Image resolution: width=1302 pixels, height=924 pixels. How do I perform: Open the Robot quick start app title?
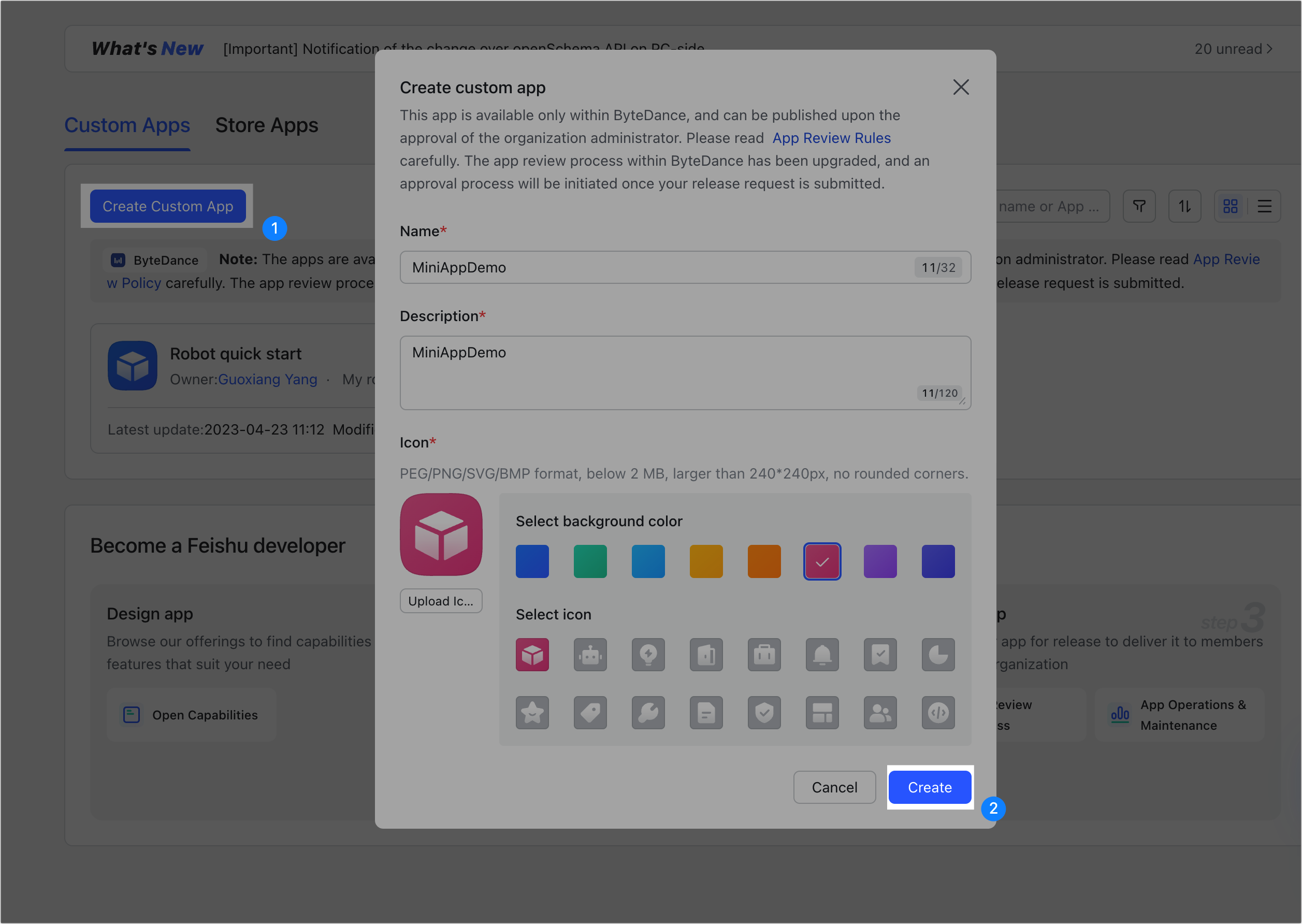coord(236,353)
